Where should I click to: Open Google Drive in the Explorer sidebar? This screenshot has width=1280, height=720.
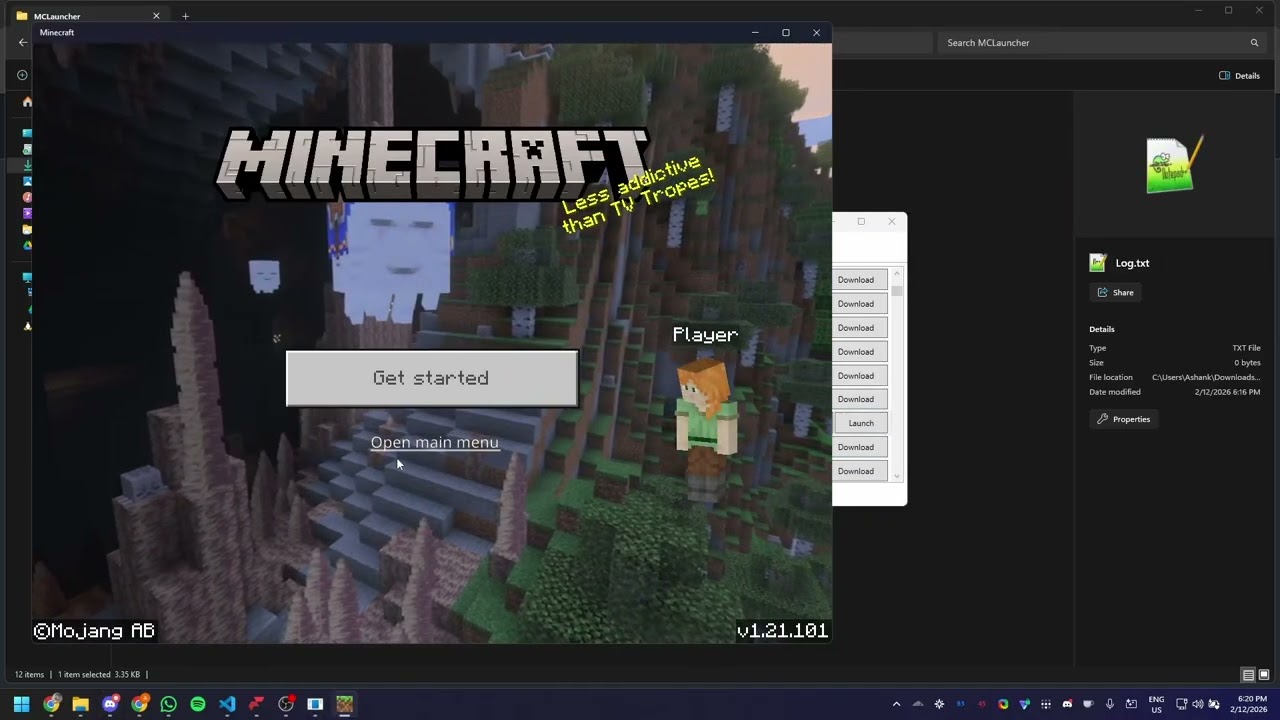[27, 245]
